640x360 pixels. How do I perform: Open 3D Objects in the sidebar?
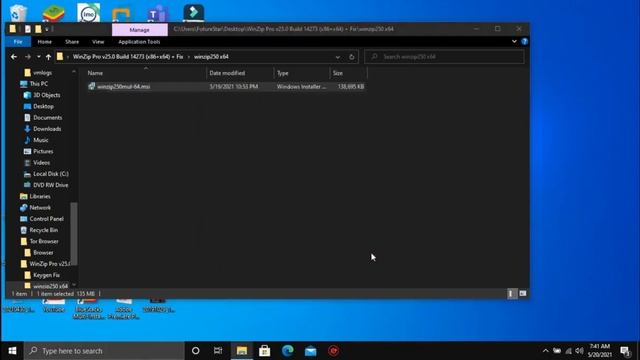coord(47,95)
